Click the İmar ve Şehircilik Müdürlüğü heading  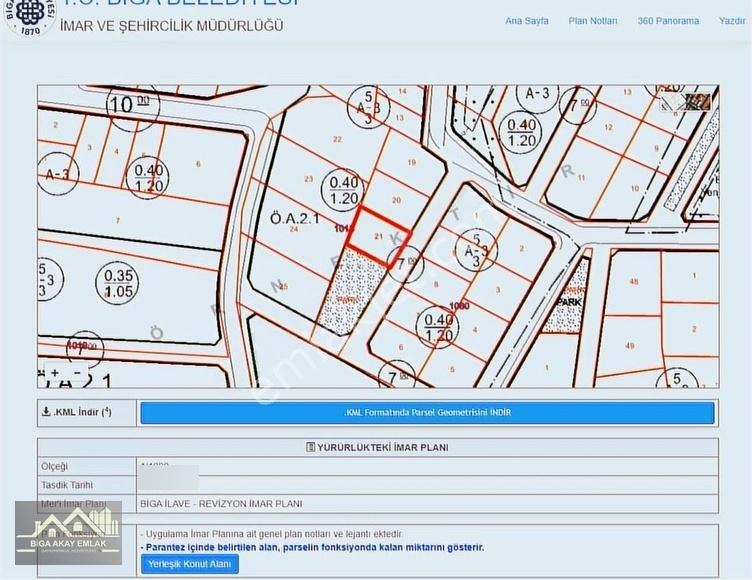(172, 26)
